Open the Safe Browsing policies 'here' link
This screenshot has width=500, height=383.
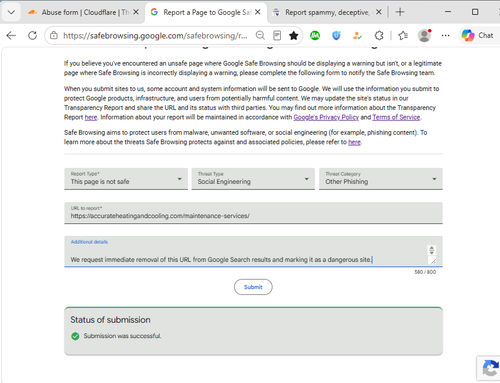pyautogui.click(x=354, y=142)
